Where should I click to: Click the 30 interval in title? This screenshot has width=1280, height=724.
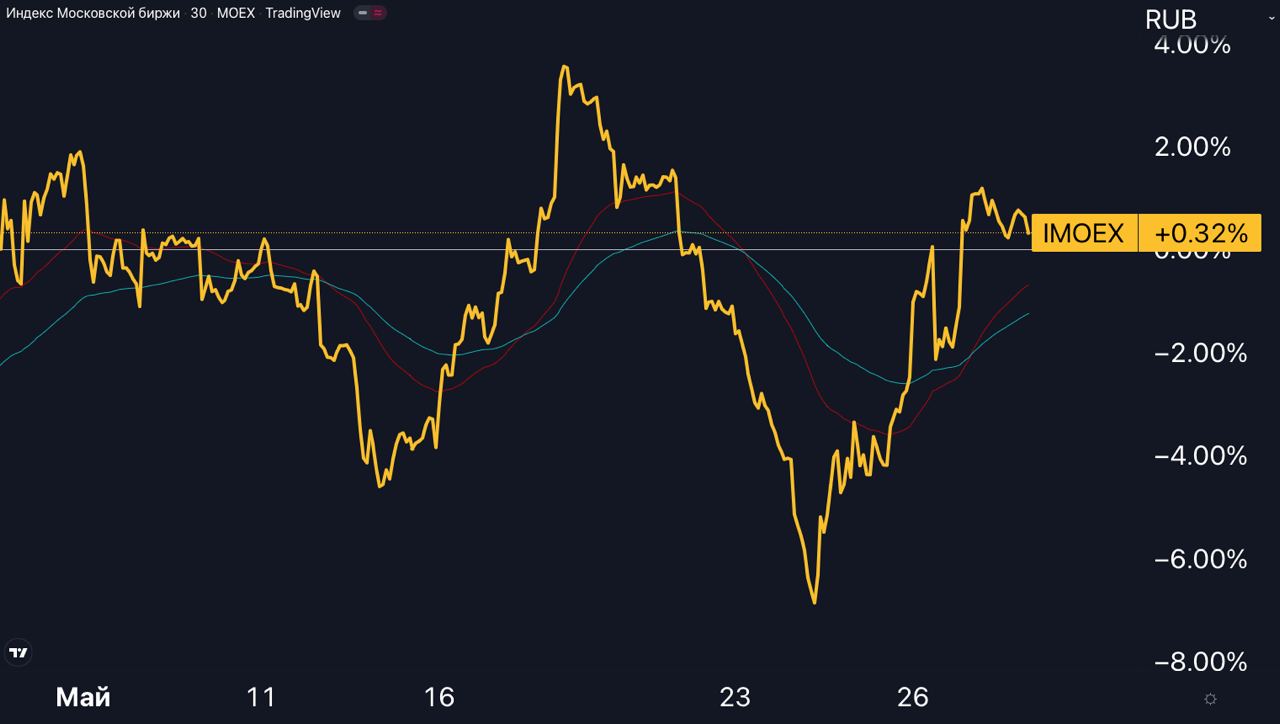click(198, 13)
